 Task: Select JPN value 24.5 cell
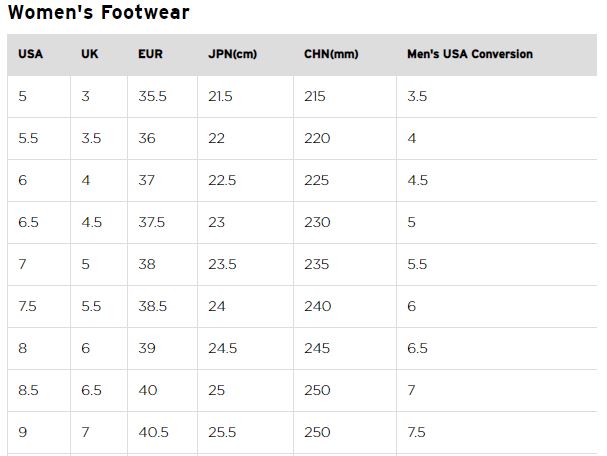click(x=245, y=348)
